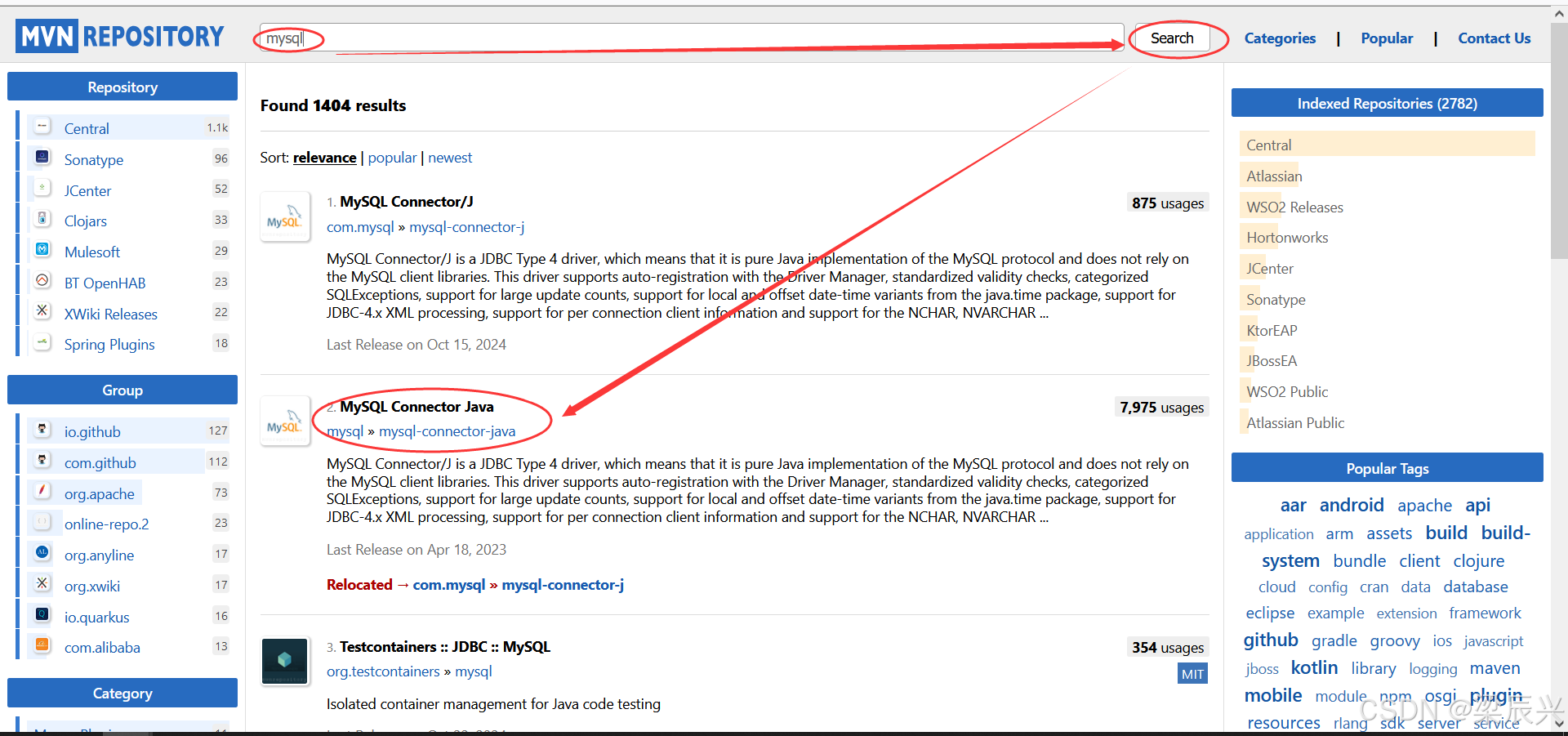Open the relocated com.mysql link
The image size is (1568, 736).
[x=449, y=585]
